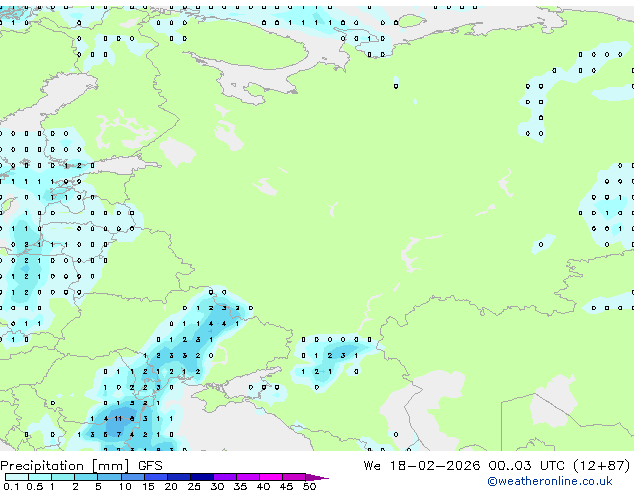Select the '00..03 UTC' time text
Screen dimensions: 634x490
(x=526, y=465)
